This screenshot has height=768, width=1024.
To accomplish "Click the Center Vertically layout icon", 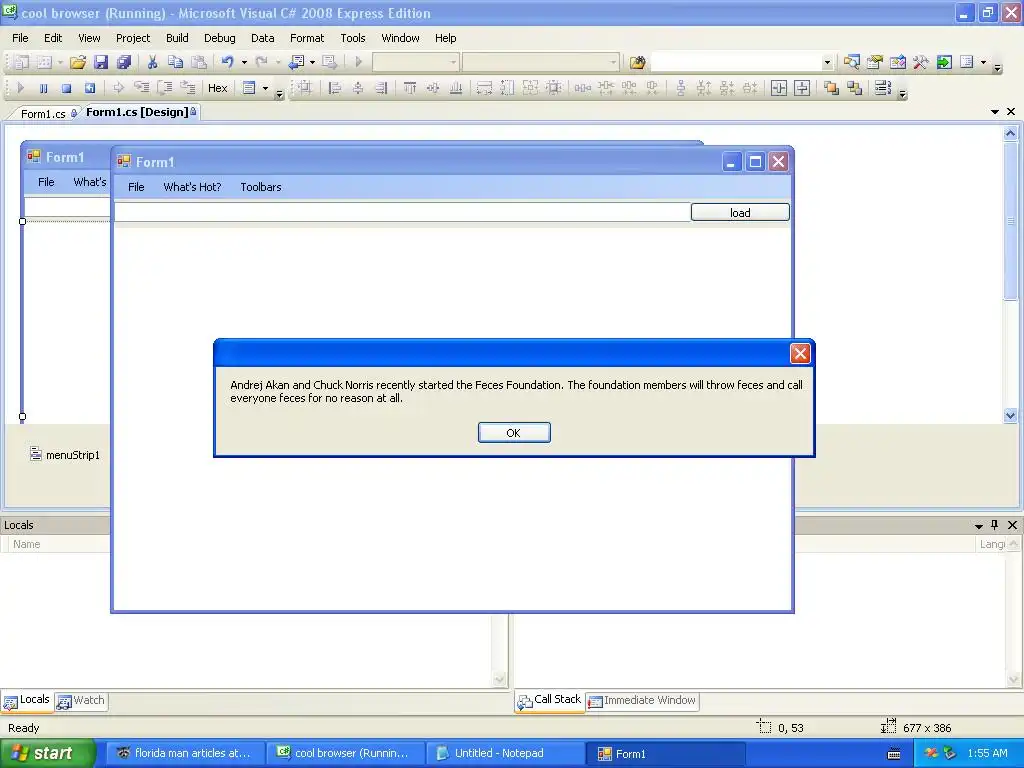I will [803, 88].
